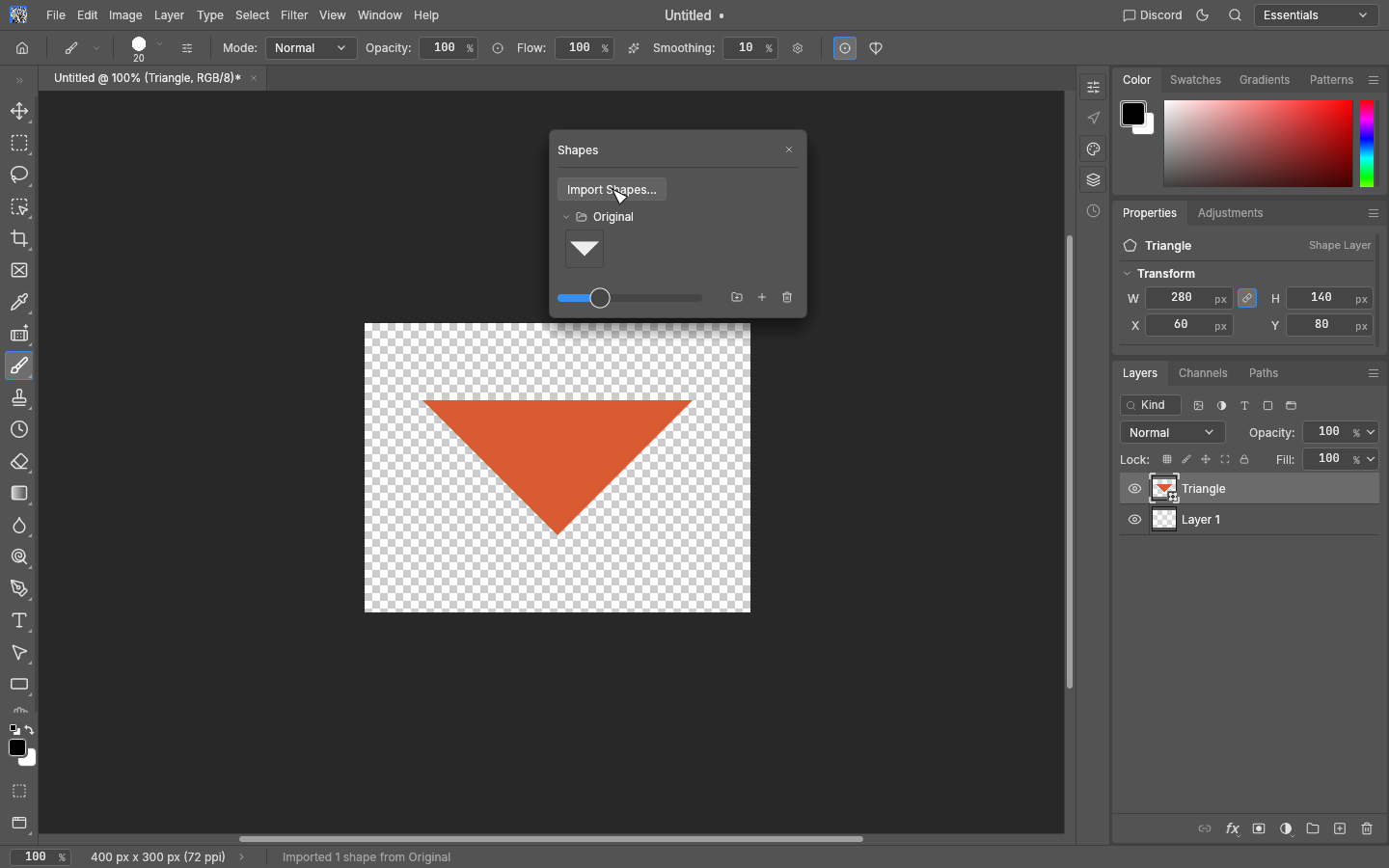The width and height of the screenshot is (1389, 868).
Task: Select the Clone Stamp tool
Action: click(x=19, y=398)
